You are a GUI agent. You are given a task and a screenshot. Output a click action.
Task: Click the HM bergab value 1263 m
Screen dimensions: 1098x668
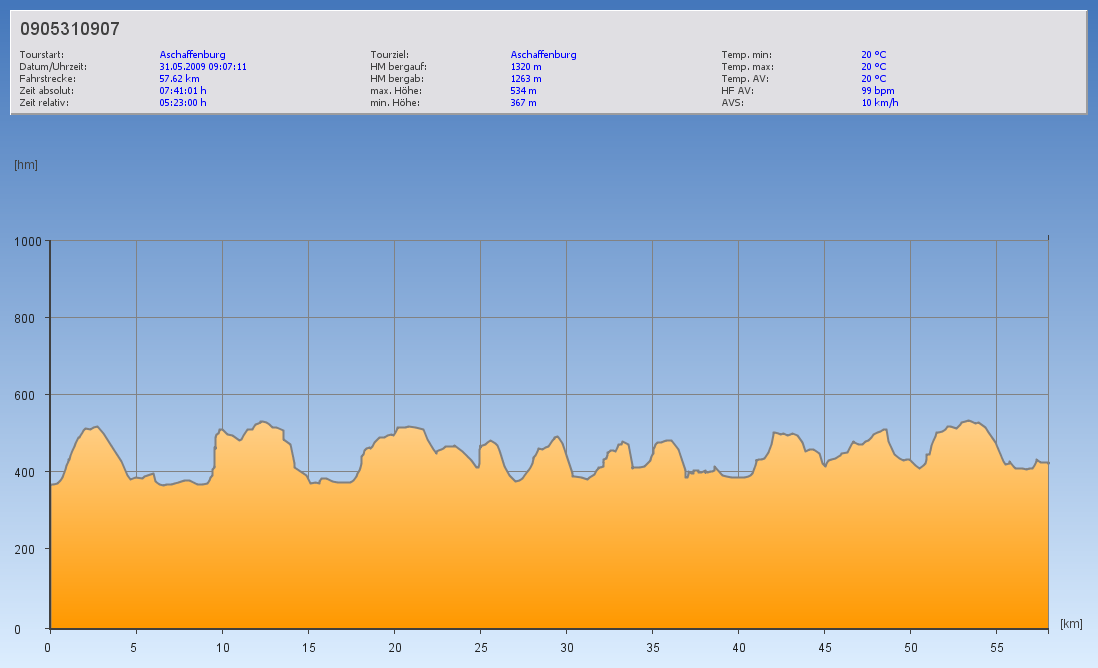526,78
